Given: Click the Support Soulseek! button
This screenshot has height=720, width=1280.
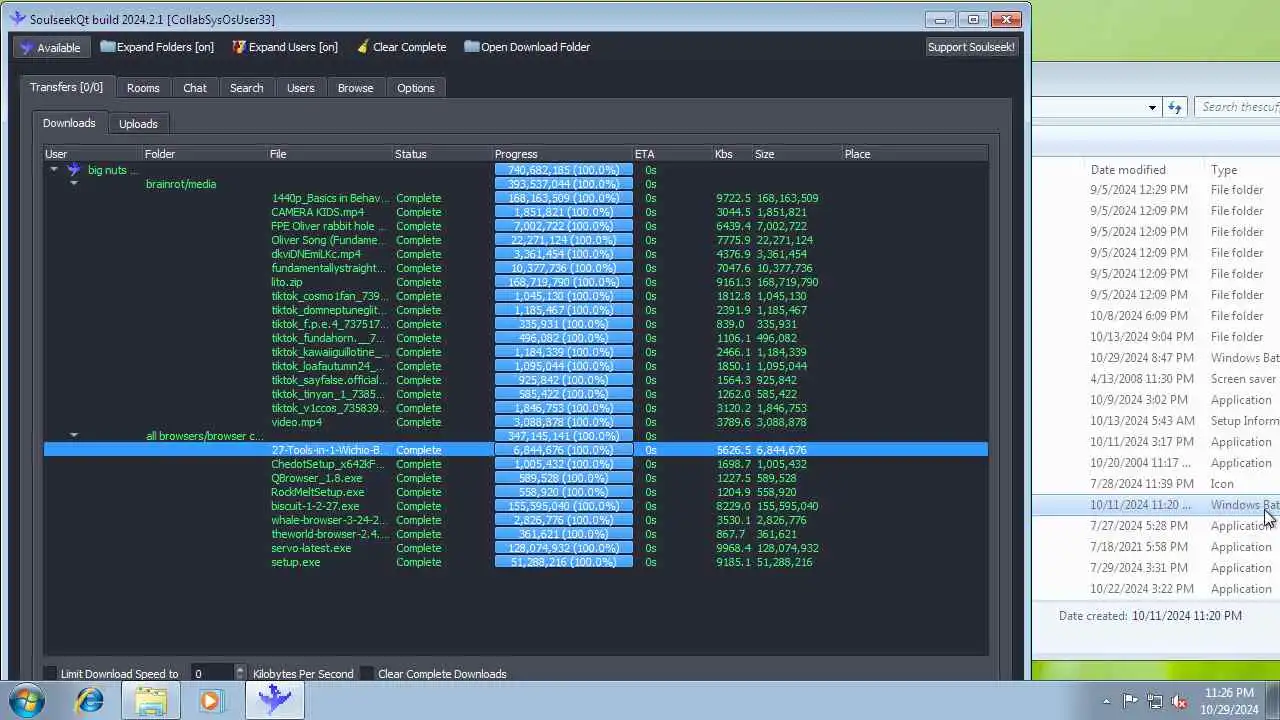Looking at the screenshot, I should pyautogui.click(x=971, y=47).
